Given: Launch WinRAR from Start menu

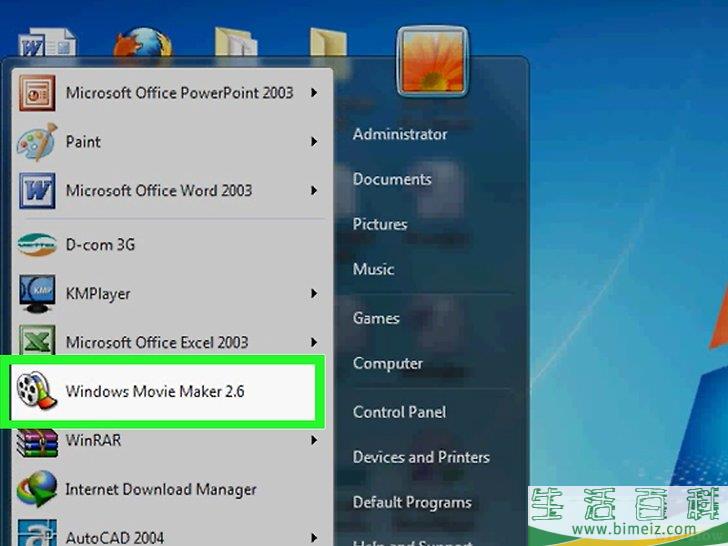Looking at the screenshot, I should pos(172,441).
